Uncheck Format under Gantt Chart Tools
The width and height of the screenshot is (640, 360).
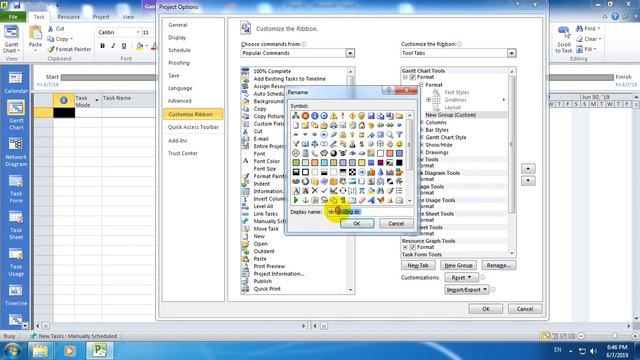point(412,77)
